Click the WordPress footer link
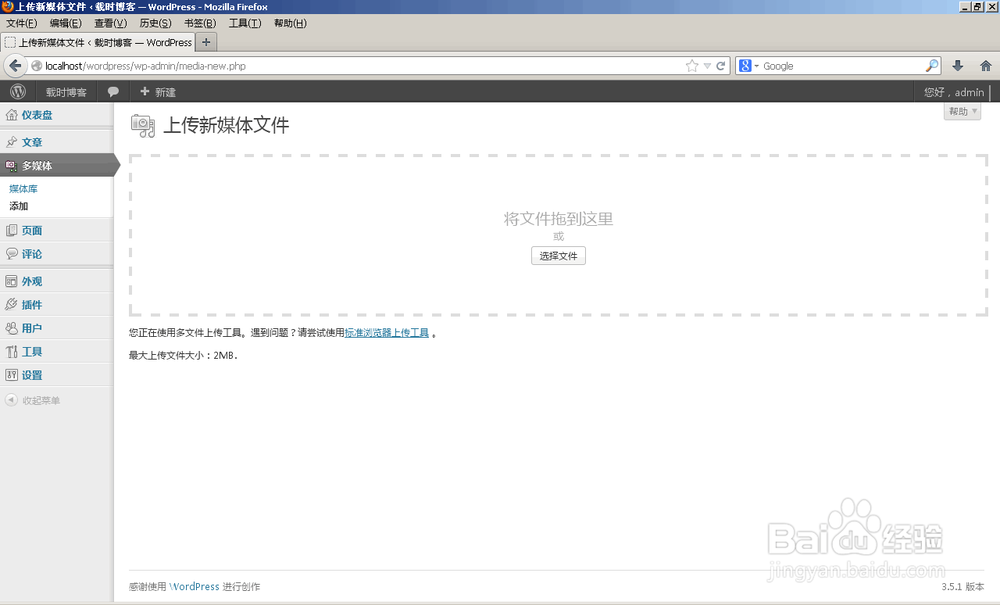 [195, 587]
